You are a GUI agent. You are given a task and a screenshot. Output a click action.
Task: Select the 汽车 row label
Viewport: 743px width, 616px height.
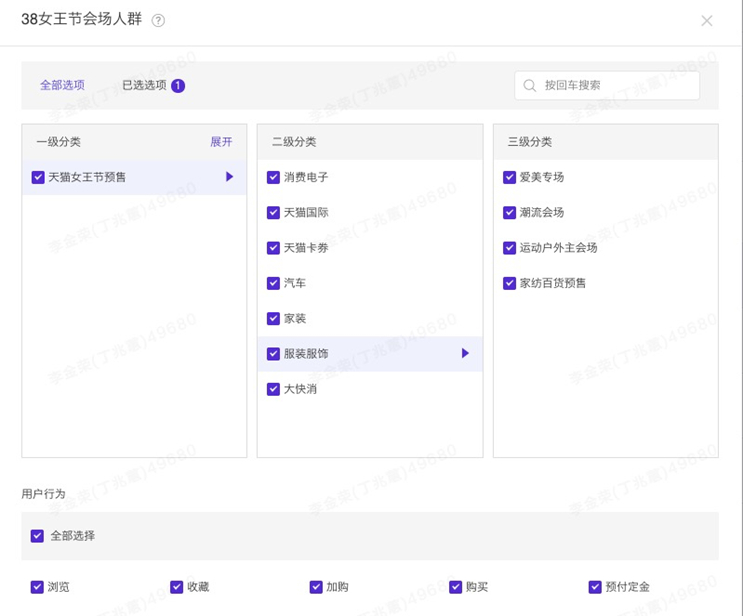pyautogui.click(x=295, y=283)
